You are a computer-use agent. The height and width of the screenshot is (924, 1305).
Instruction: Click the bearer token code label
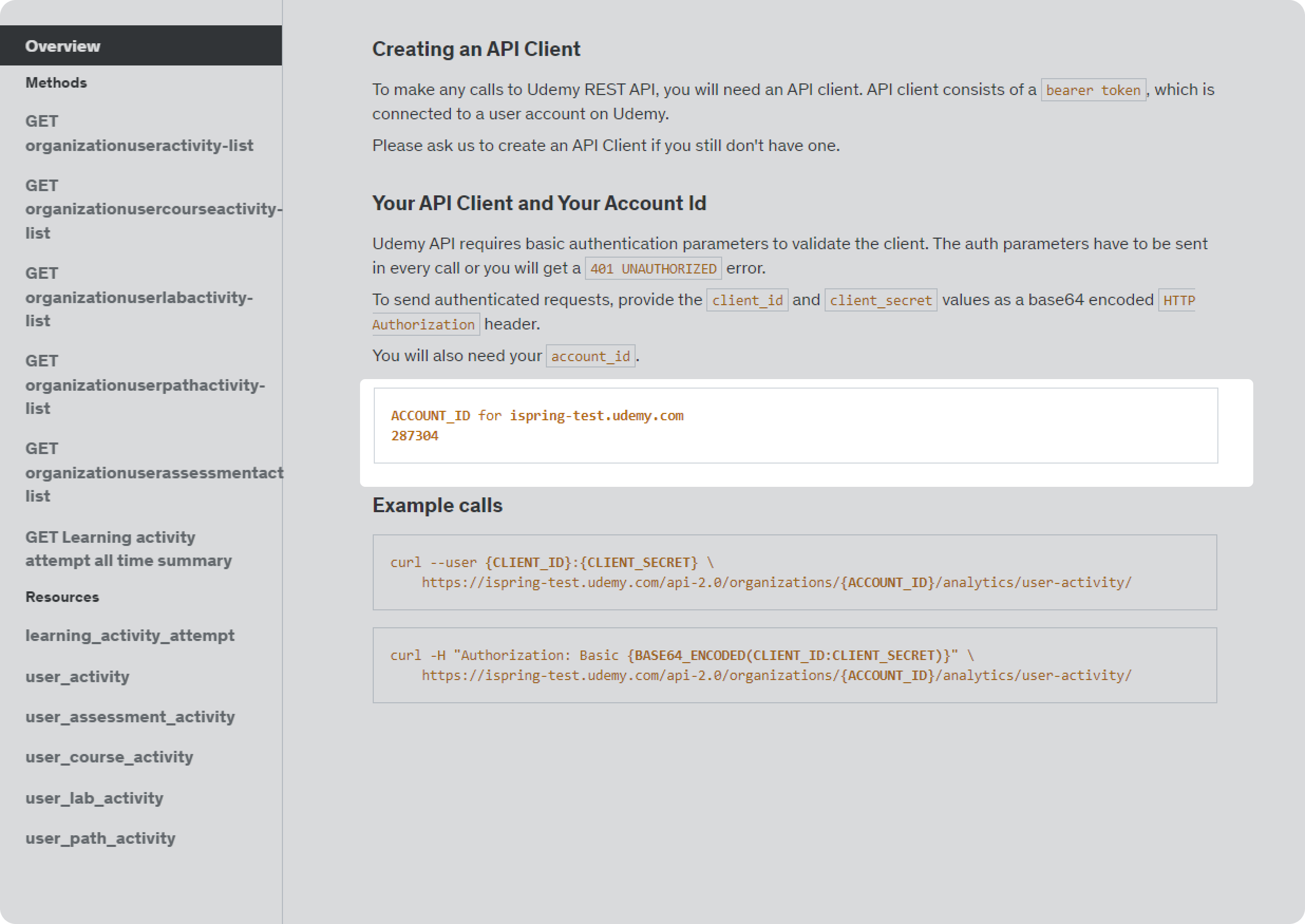click(1093, 90)
